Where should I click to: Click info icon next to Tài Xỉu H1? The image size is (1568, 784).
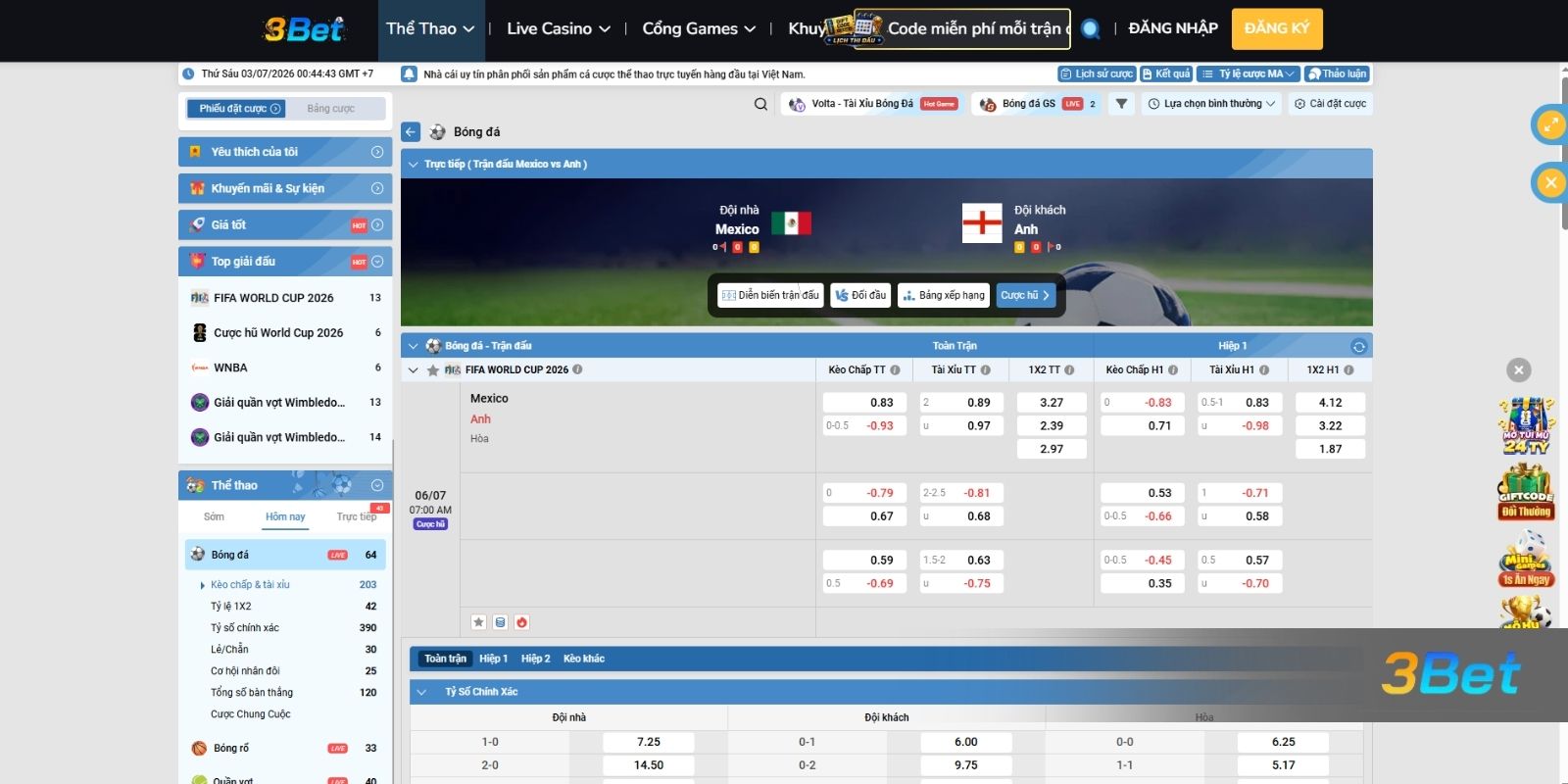1264,370
